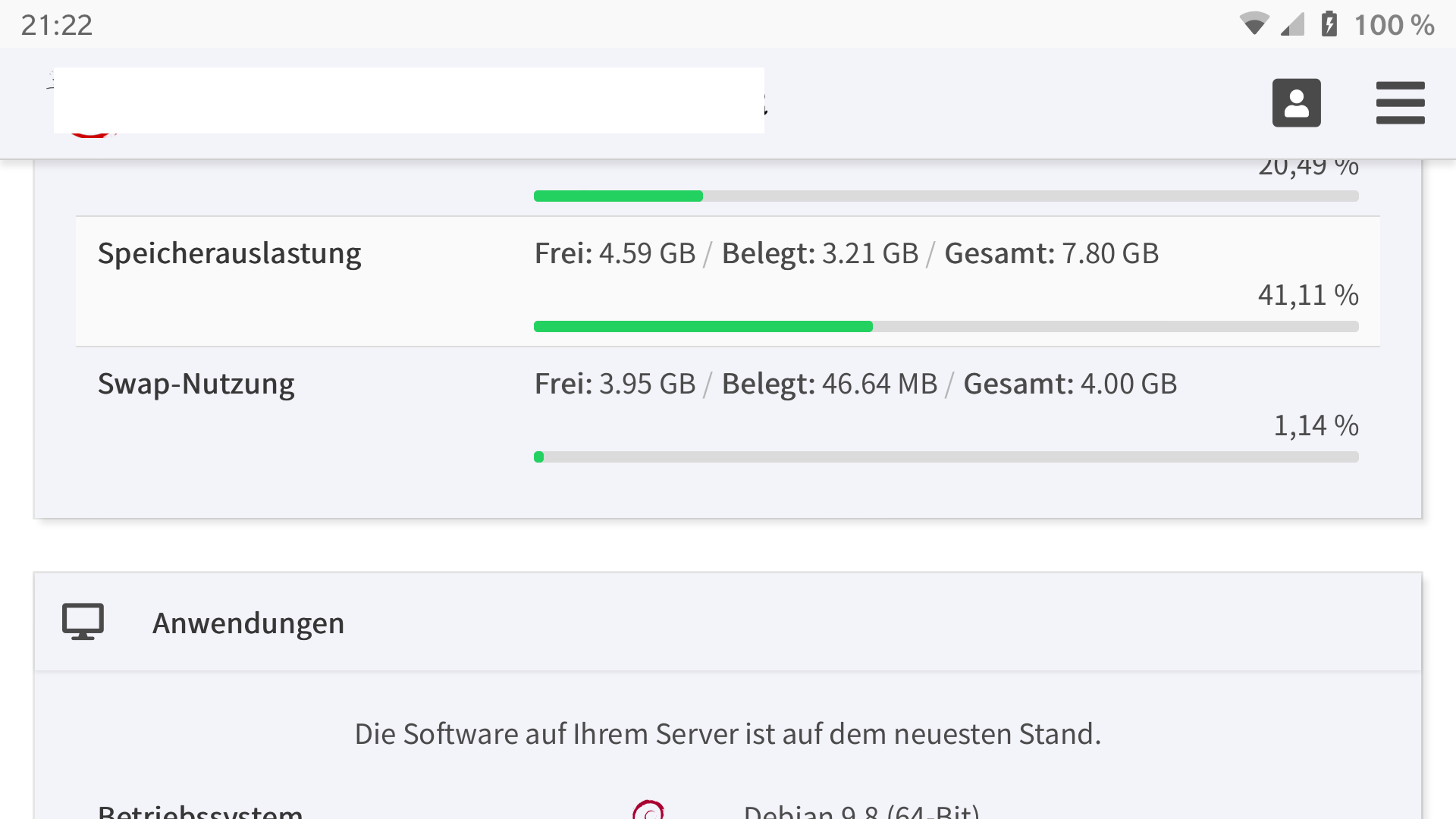This screenshot has height=819, width=1456.
Task: Click the Swap-Nutzung progress bar
Action: coord(946,457)
